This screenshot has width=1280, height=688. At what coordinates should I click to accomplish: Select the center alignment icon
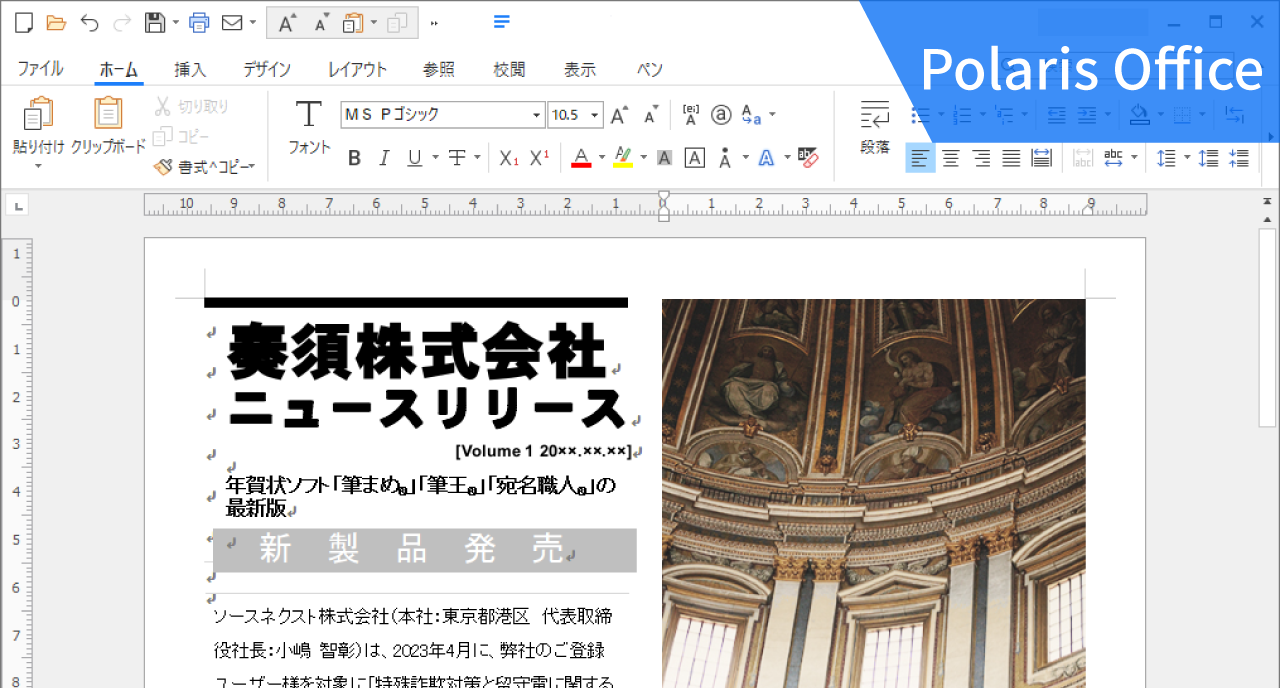pos(949,158)
